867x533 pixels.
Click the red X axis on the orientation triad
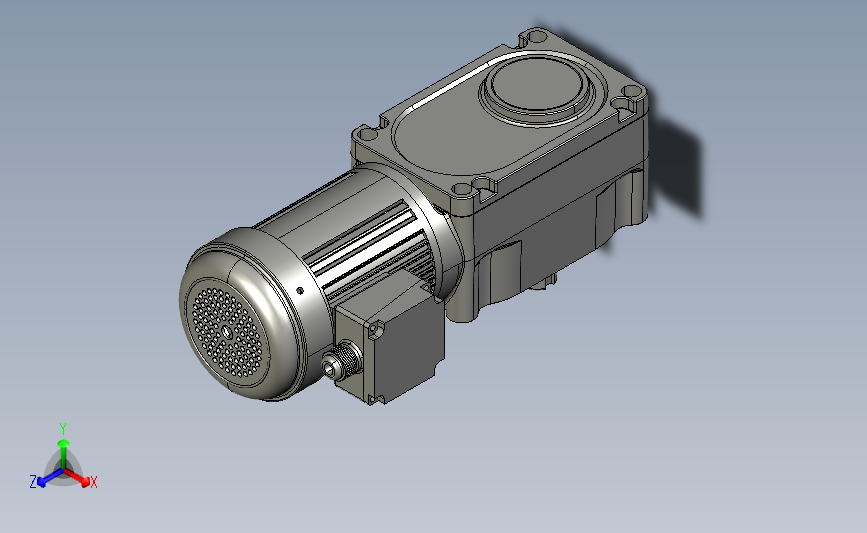[77, 478]
